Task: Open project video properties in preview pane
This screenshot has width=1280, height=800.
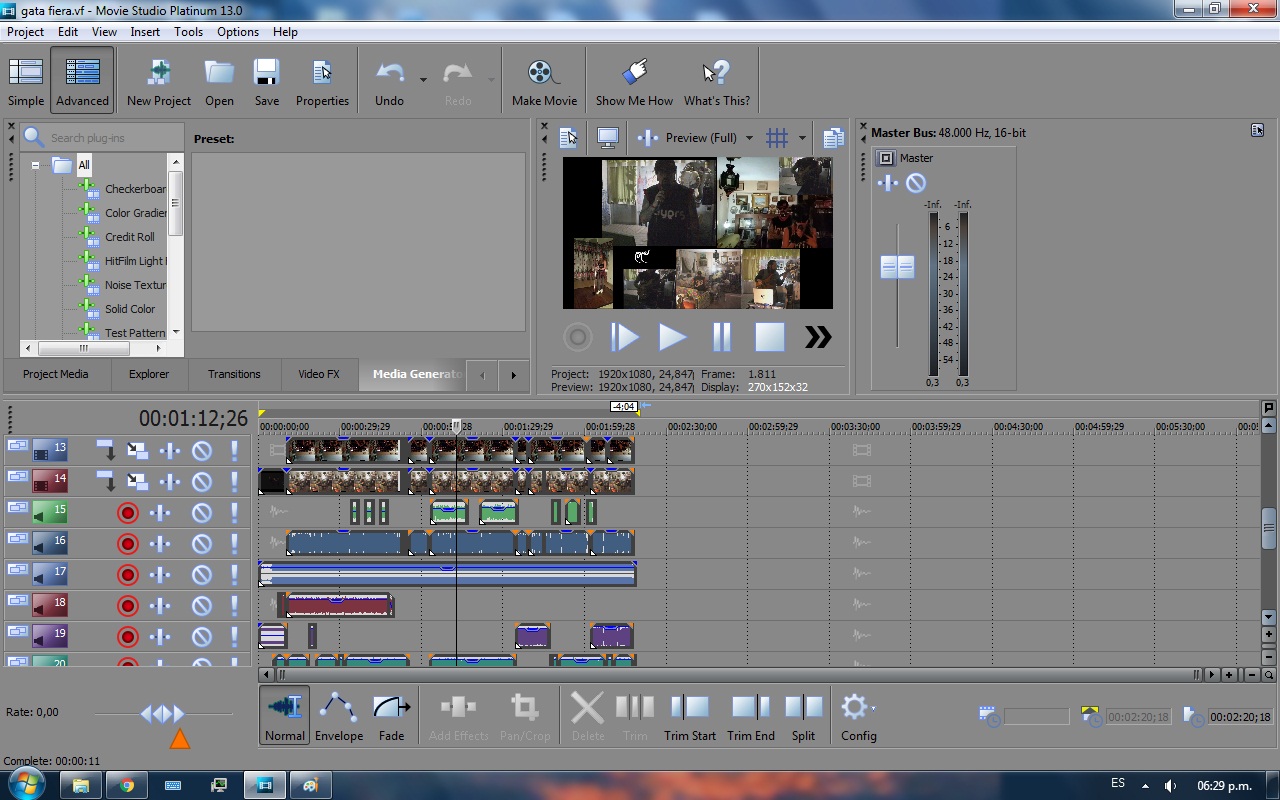Action: point(569,138)
